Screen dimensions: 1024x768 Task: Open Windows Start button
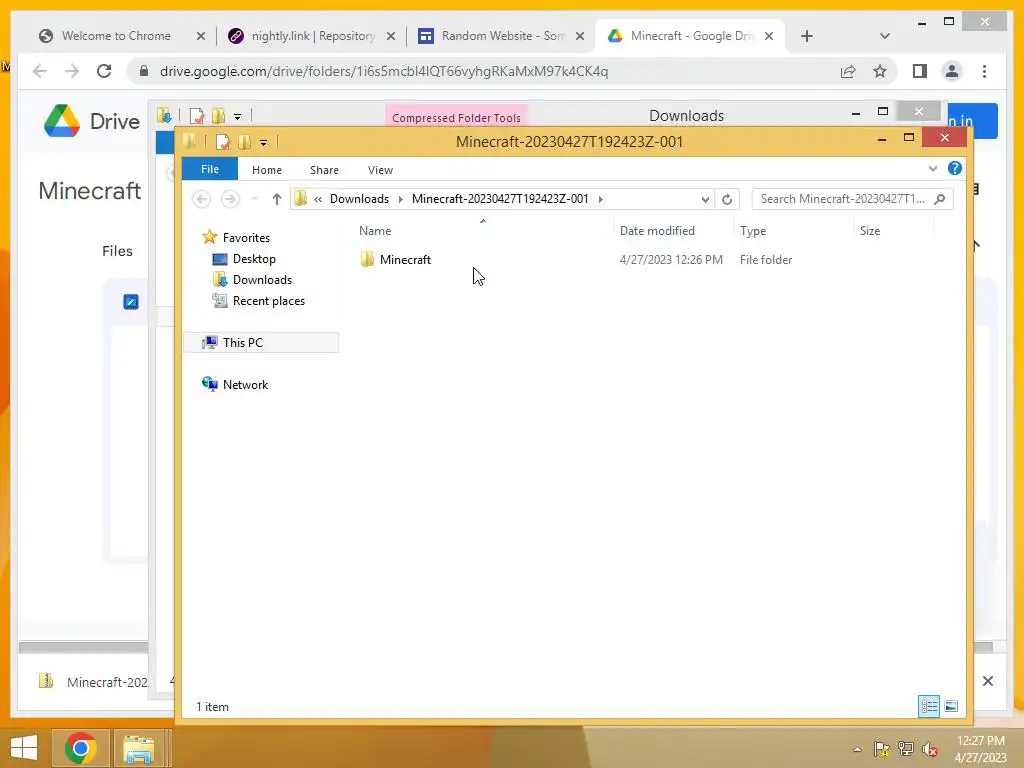tap(24, 748)
